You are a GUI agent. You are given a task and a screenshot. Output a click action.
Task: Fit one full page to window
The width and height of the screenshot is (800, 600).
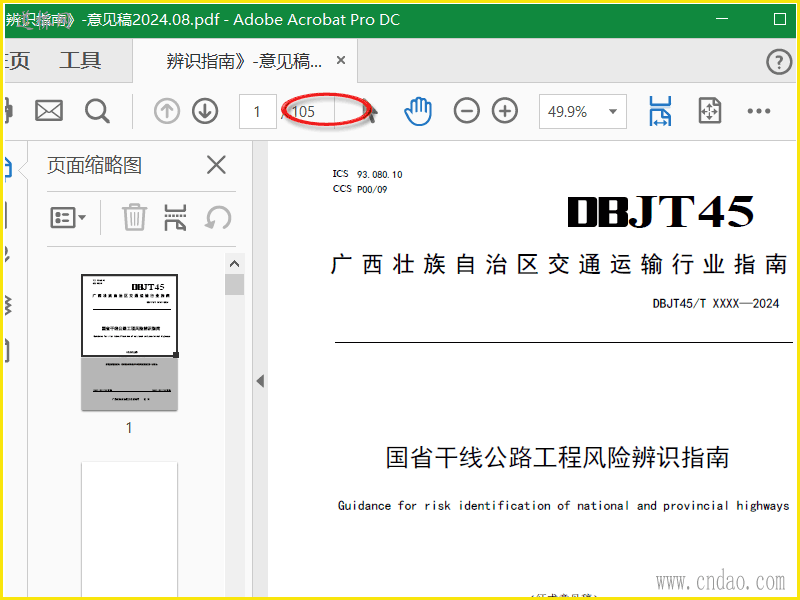[x=710, y=111]
